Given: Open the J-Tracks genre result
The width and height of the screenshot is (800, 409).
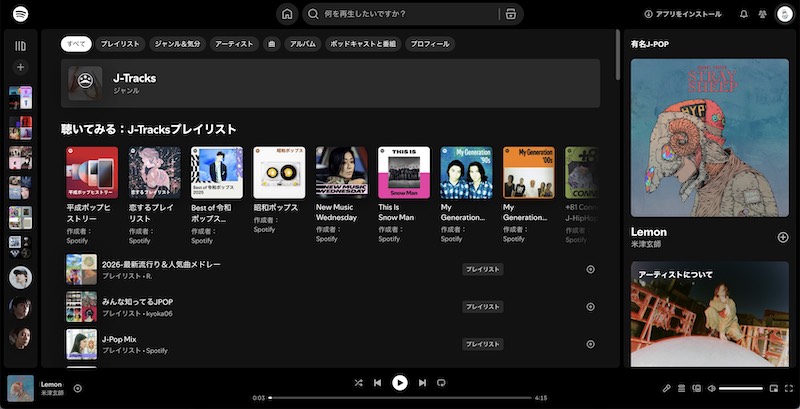Looking at the screenshot, I should click(330, 83).
